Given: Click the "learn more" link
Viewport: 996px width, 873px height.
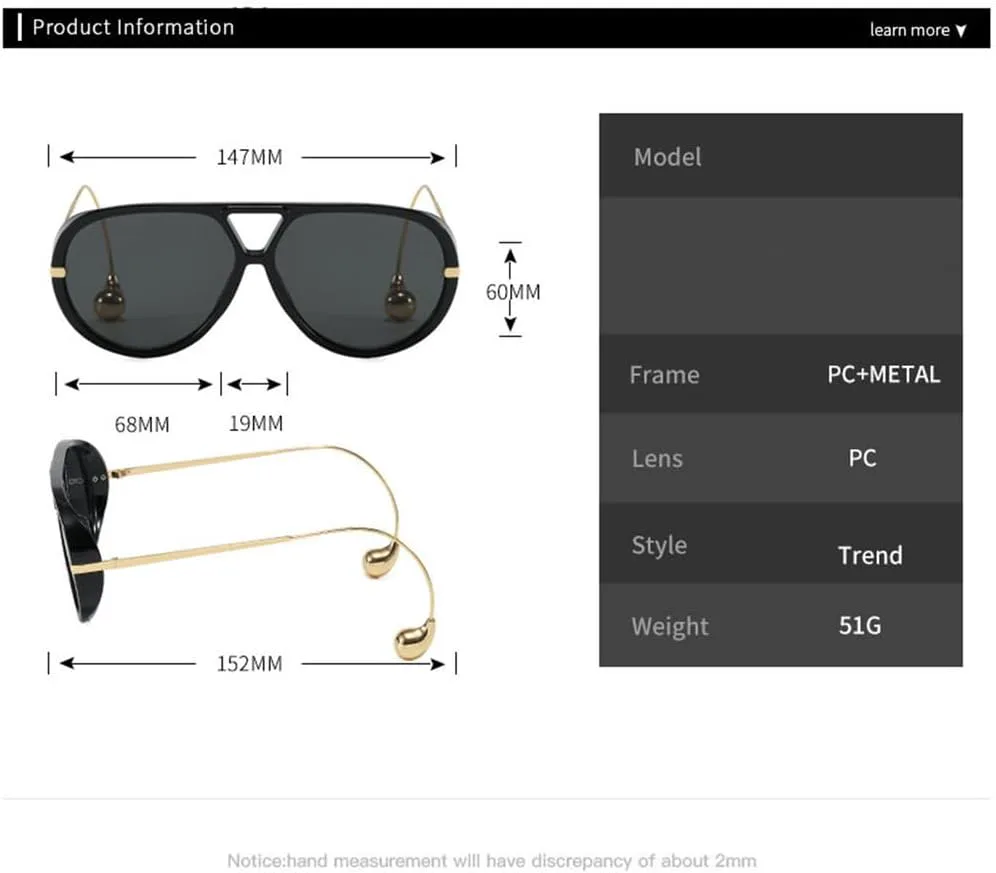Looking at the screenshot, I should coord(908,30).
